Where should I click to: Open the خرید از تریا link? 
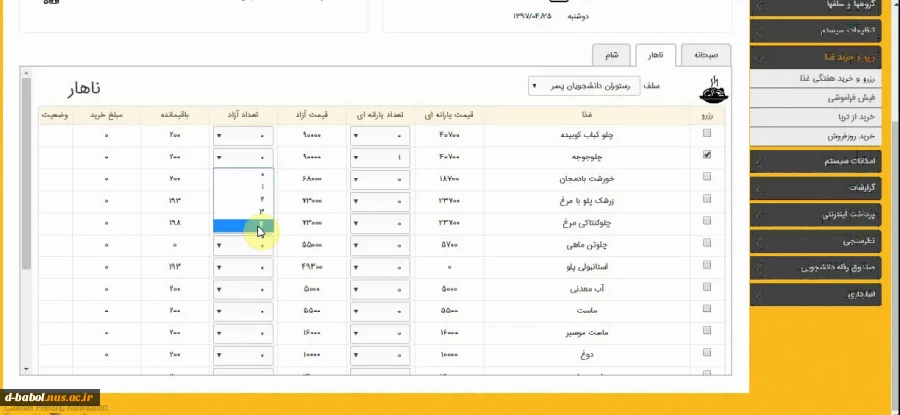tap(856, 117)
